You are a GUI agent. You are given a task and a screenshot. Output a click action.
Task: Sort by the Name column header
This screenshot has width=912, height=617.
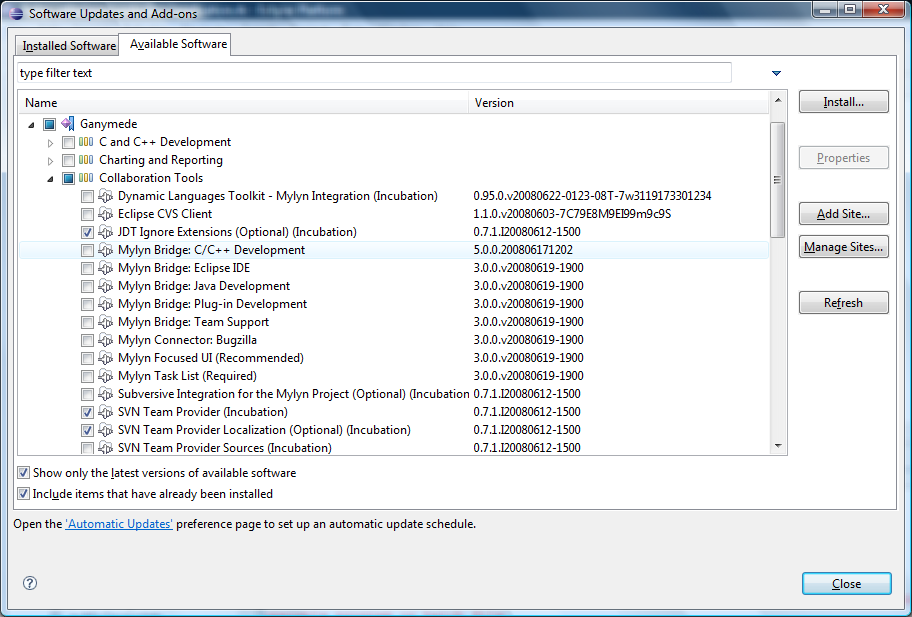click(x=244, y=103)
